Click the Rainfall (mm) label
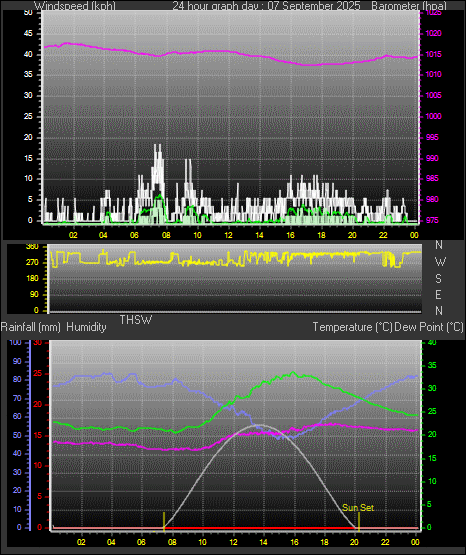The height and width of the screenshot is (555, 466). tap(30, 327)
